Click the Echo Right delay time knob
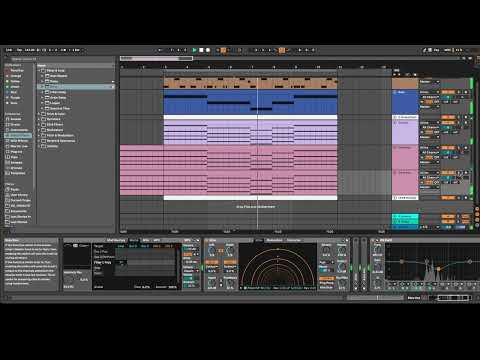The image size is (480, 360). pyautogui.click(x=230, y=251)
